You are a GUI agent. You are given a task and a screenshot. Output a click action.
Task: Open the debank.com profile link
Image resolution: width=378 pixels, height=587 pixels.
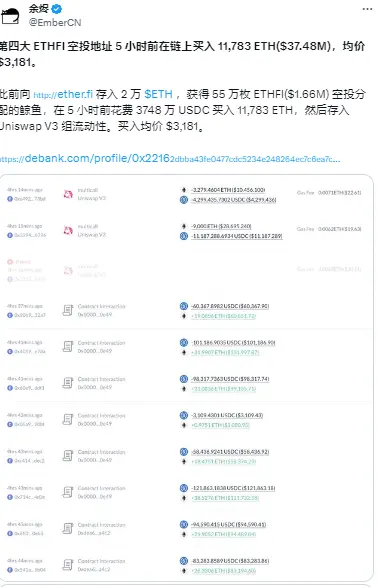point(170,159)
